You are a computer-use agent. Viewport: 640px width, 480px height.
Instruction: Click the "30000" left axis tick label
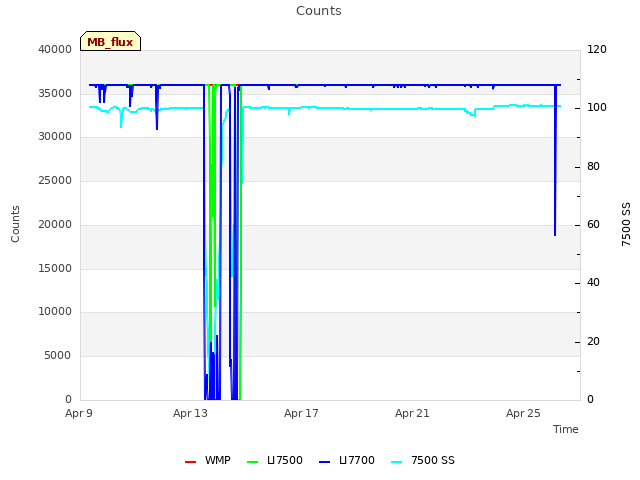55,137
